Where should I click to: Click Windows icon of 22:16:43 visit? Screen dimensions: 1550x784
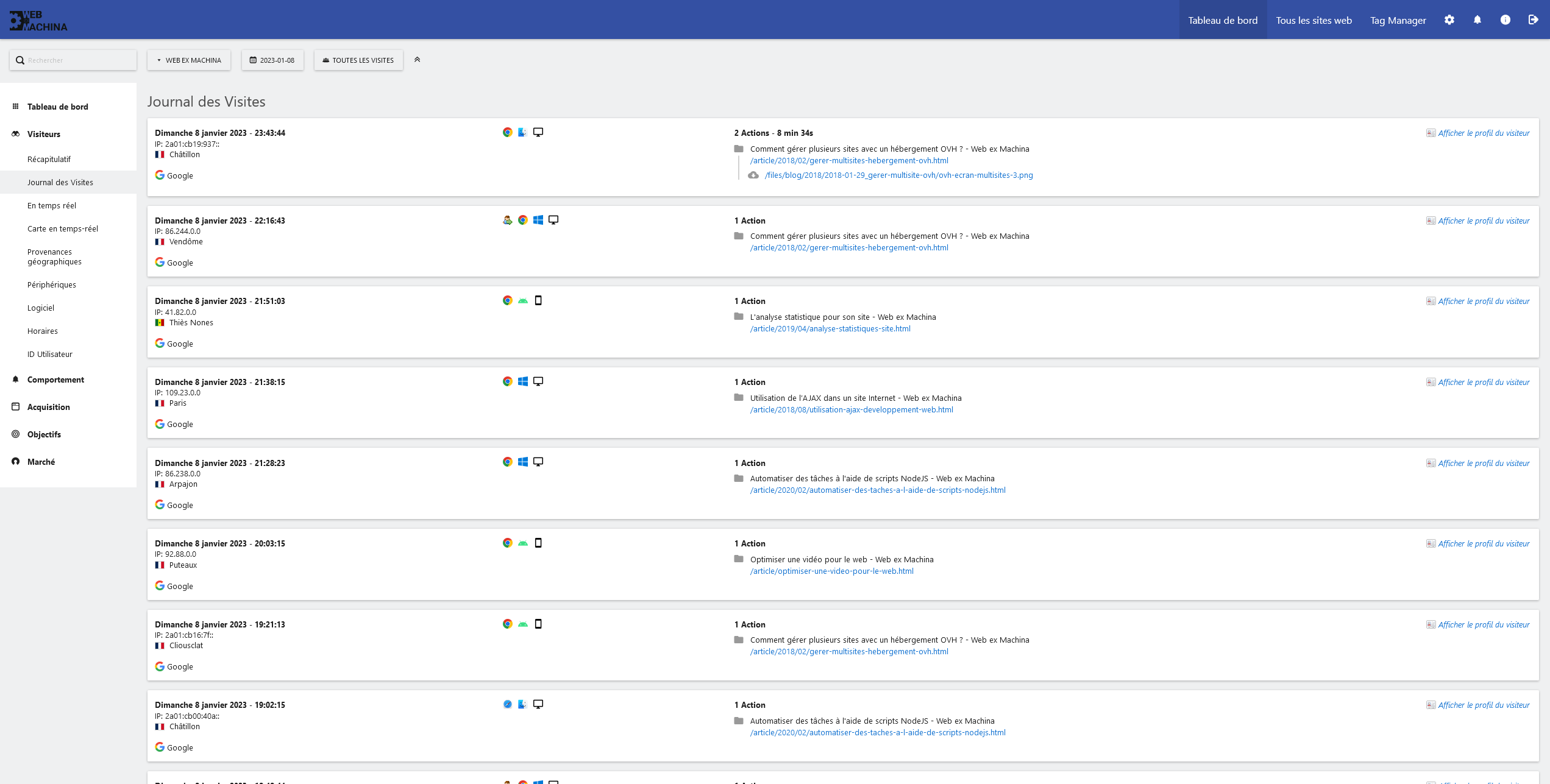538,220
